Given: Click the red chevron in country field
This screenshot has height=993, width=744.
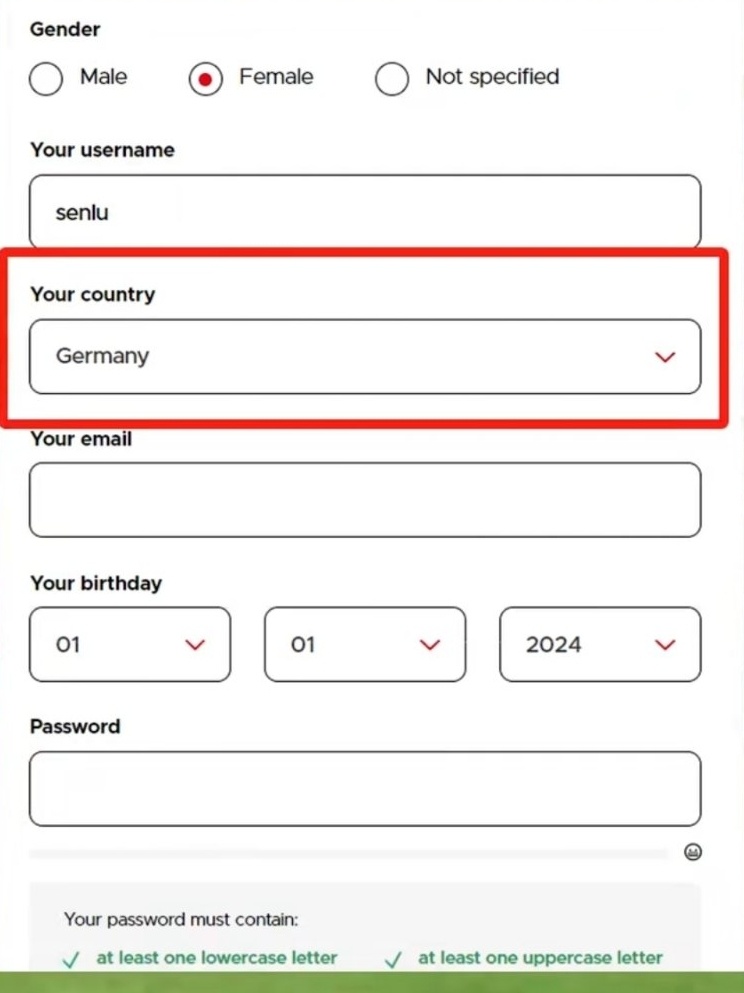Looking at the screenshot, I should 665,357.
